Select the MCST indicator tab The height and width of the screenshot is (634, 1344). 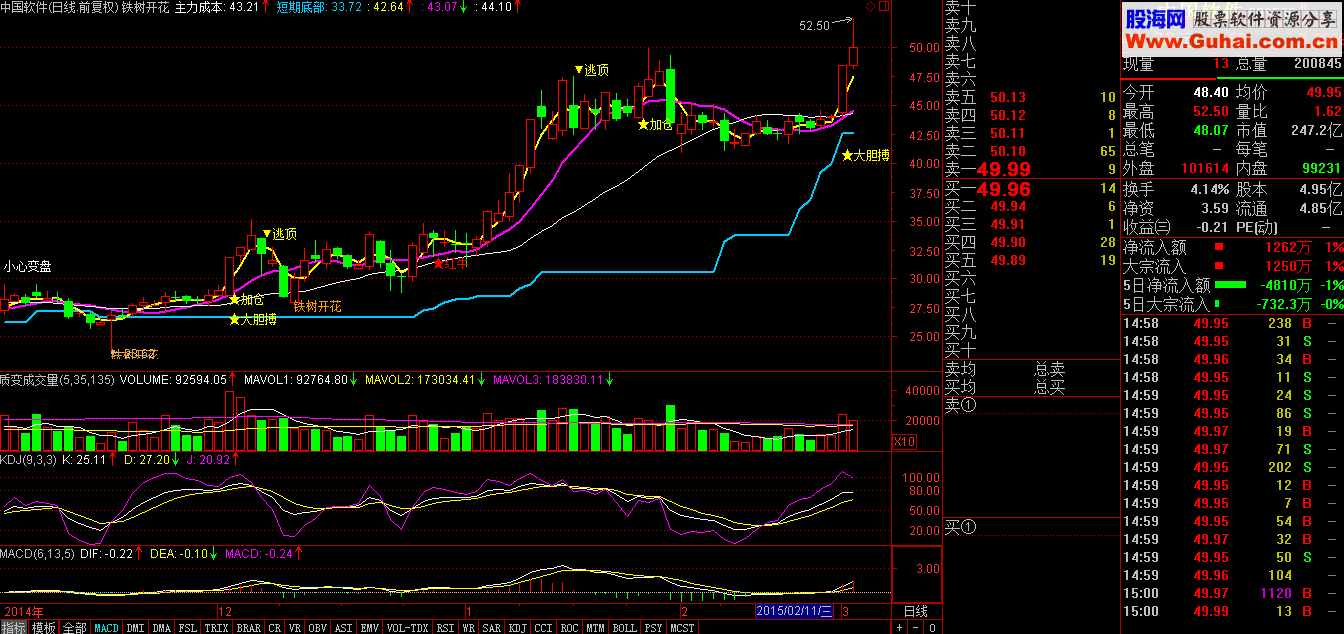click(683, 627)
